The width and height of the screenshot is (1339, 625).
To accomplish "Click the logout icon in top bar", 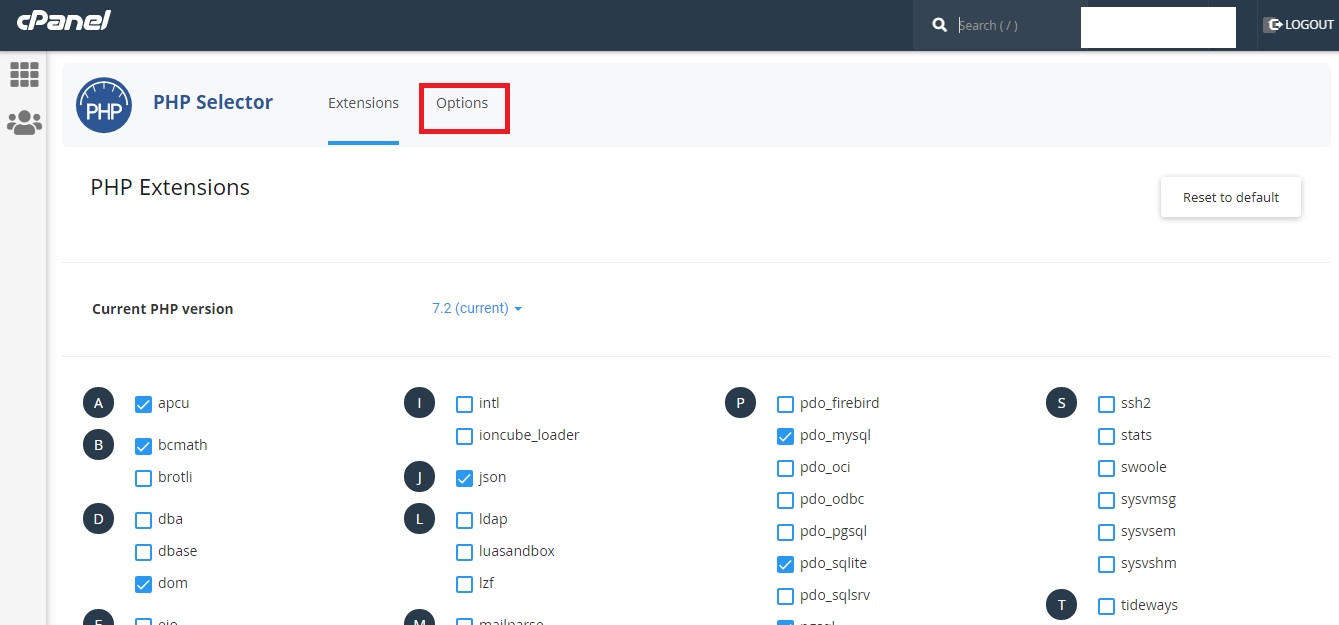I will coord(1273,24).
